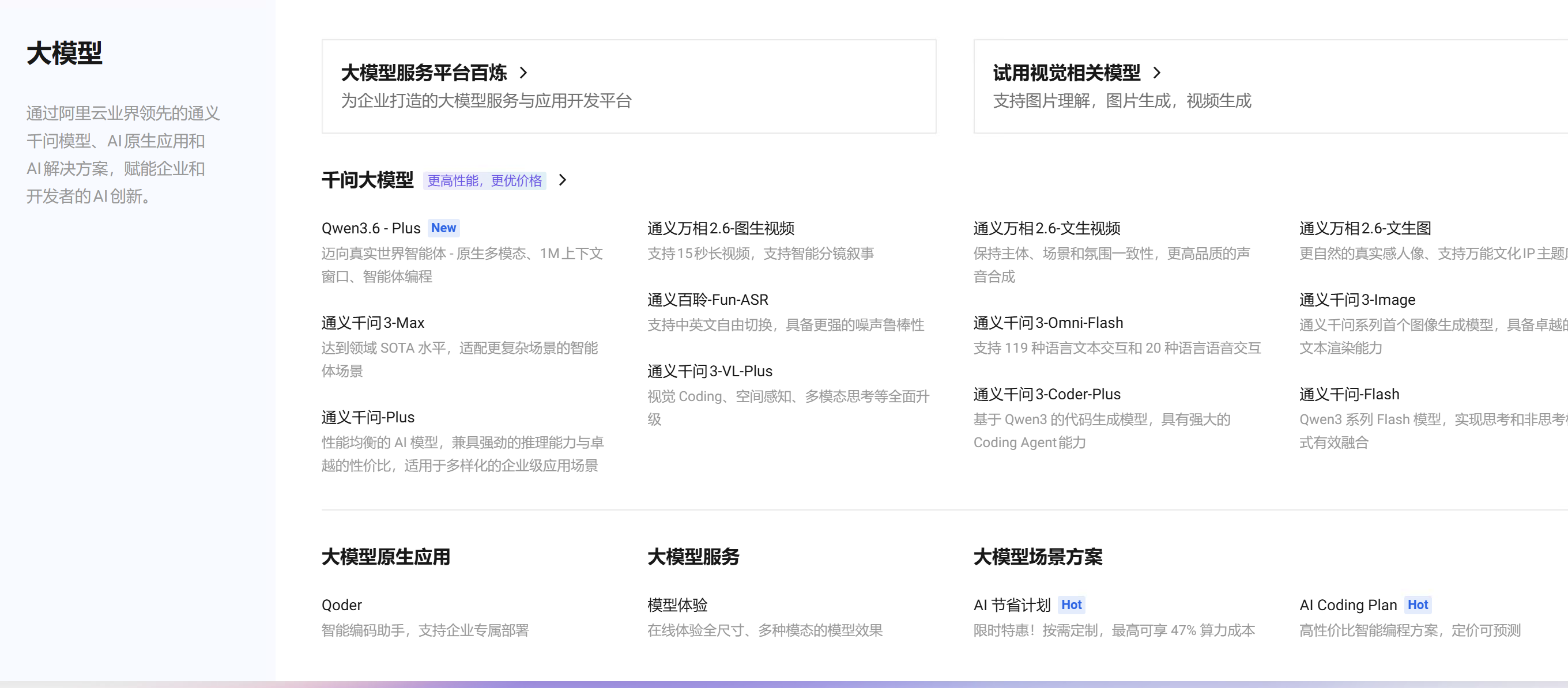Viewport: 1568px width, 688px height.
Task: Expand the 千问大模型 section chevron
Action: pyautogui.click(x=563, y=180)
